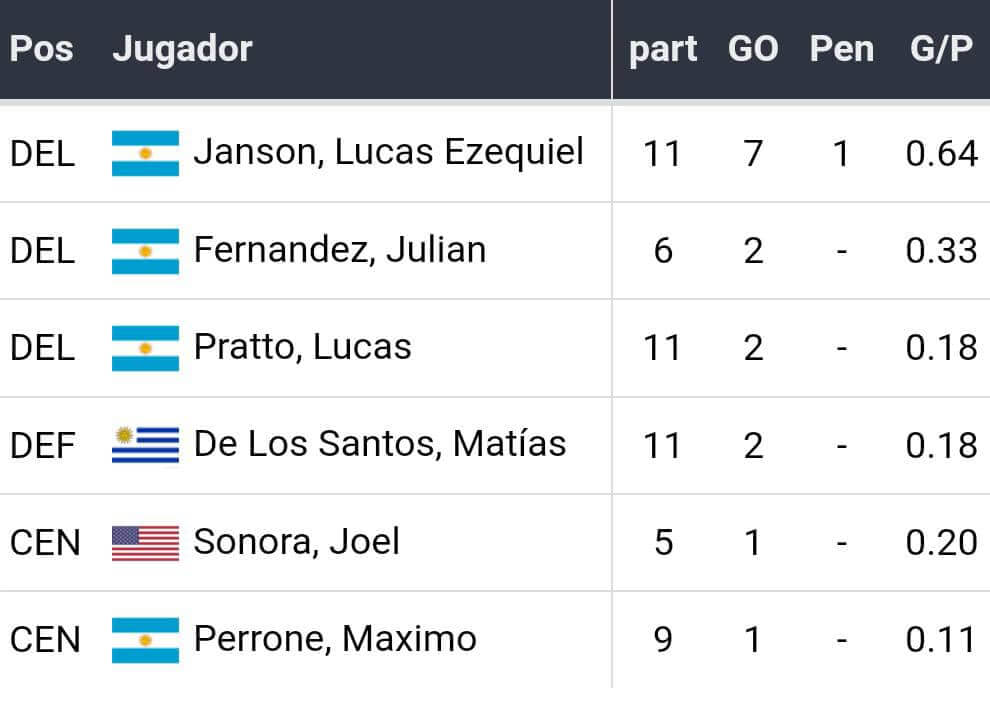Open player Janson, Lucas Ezequiel

pyautogui.click(x=388, y=152)
